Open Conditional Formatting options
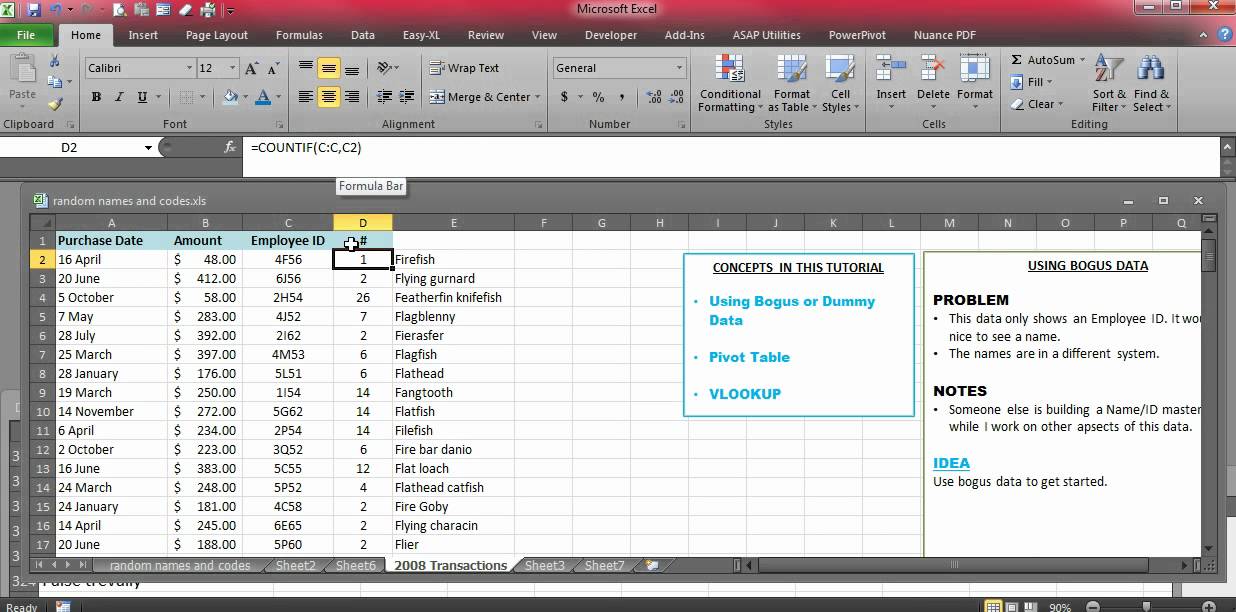The image size is (1236, 612). pyautogui.click(x=729, y=87)
